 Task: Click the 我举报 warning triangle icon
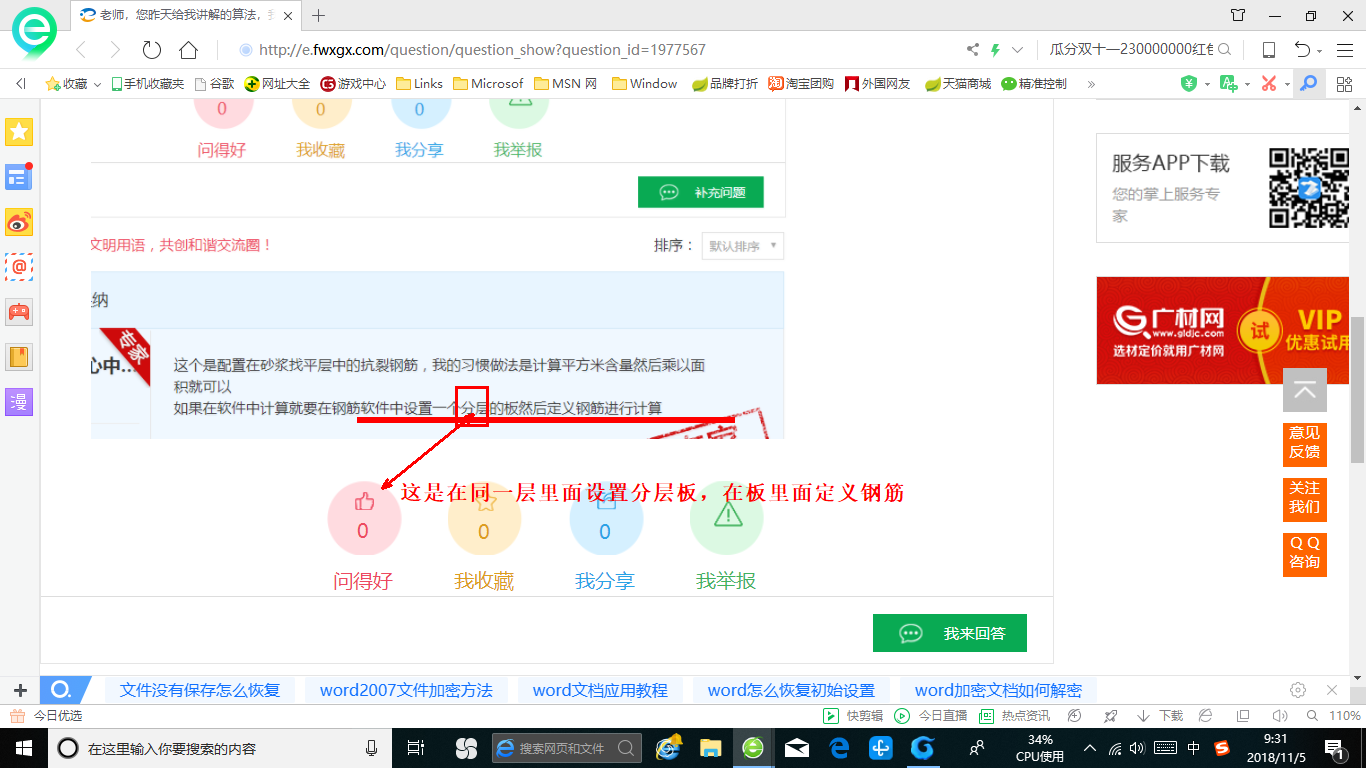pos(727,517)
